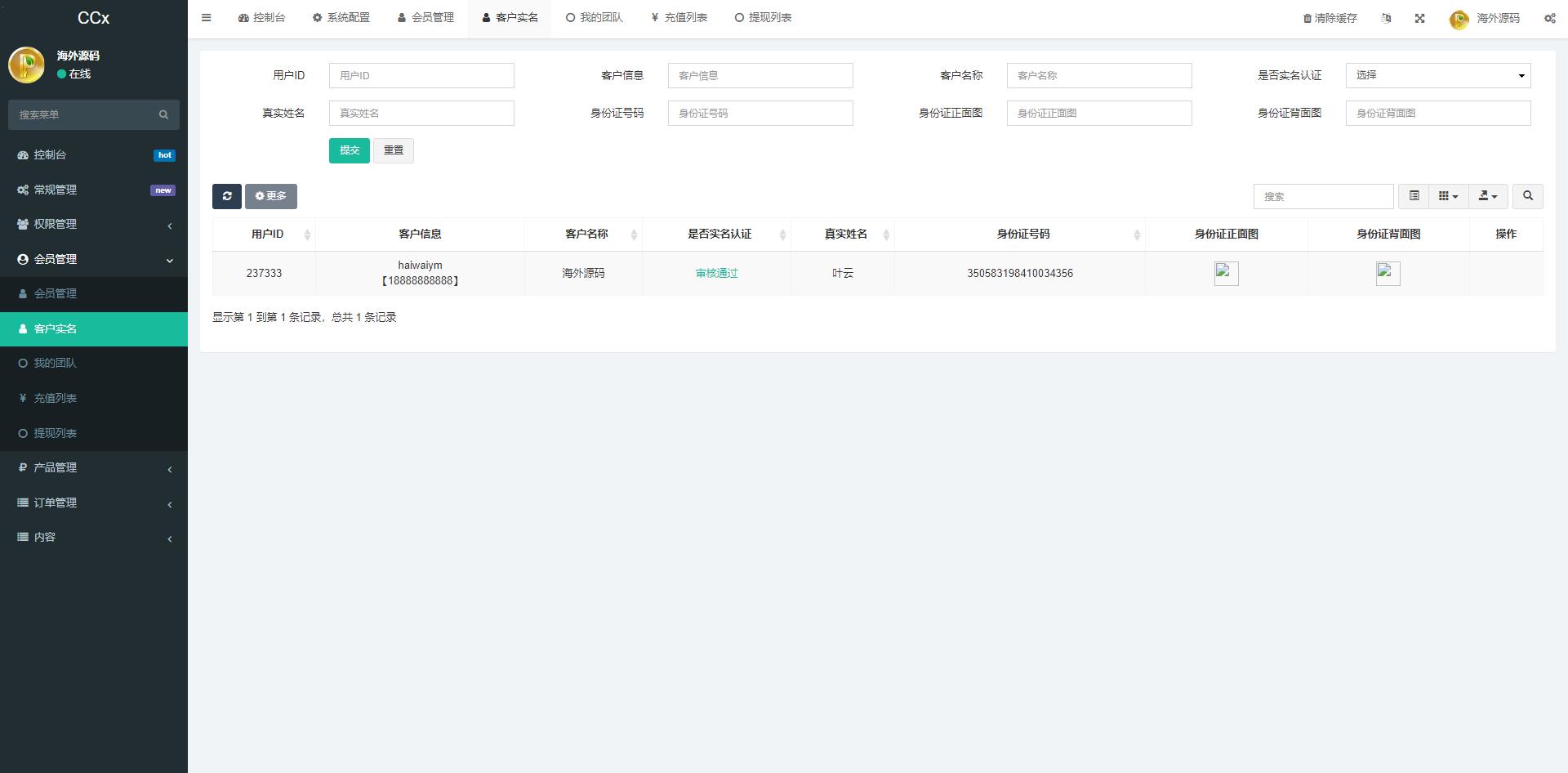Switch to the 充值列表 tab
This screenshot has height=773, width=1568.
click(x=679, y=18)
